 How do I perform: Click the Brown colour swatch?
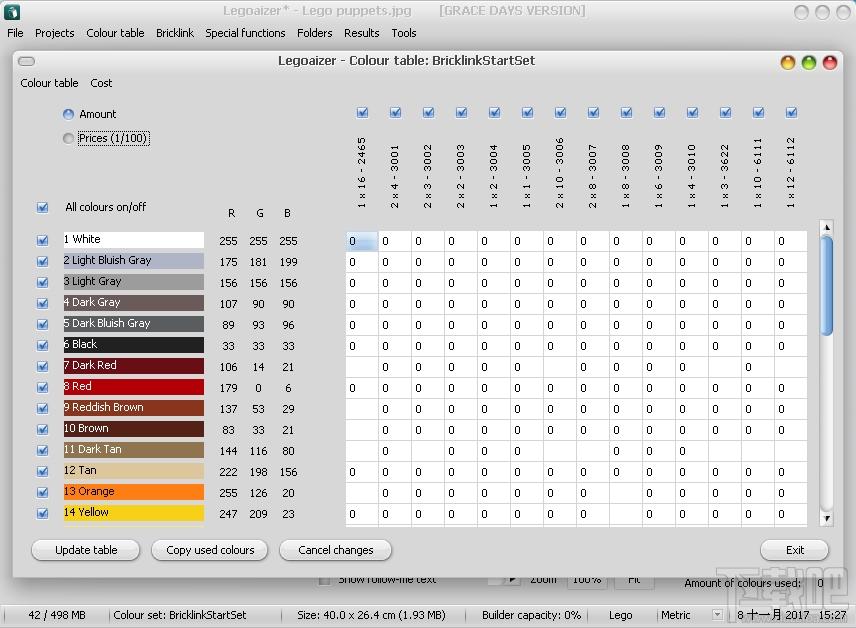(x=134, y=429)
